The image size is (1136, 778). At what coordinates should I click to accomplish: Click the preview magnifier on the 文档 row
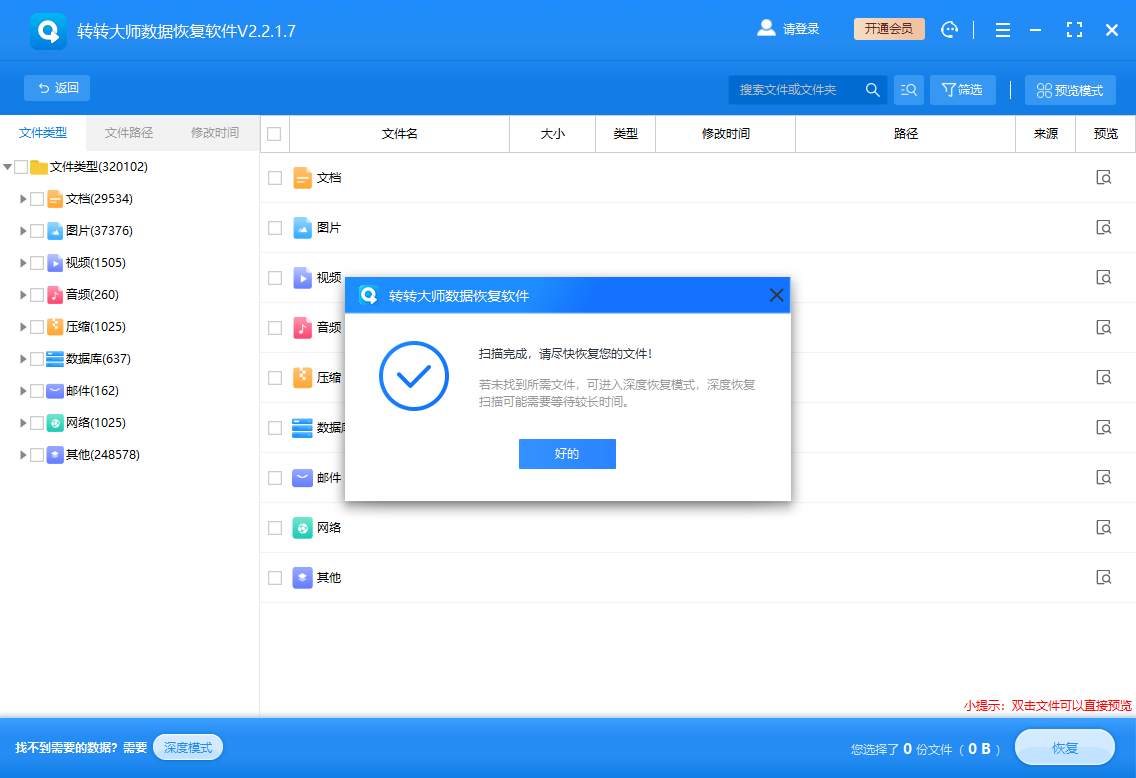pyautogui.click(x=1103, y=177)
